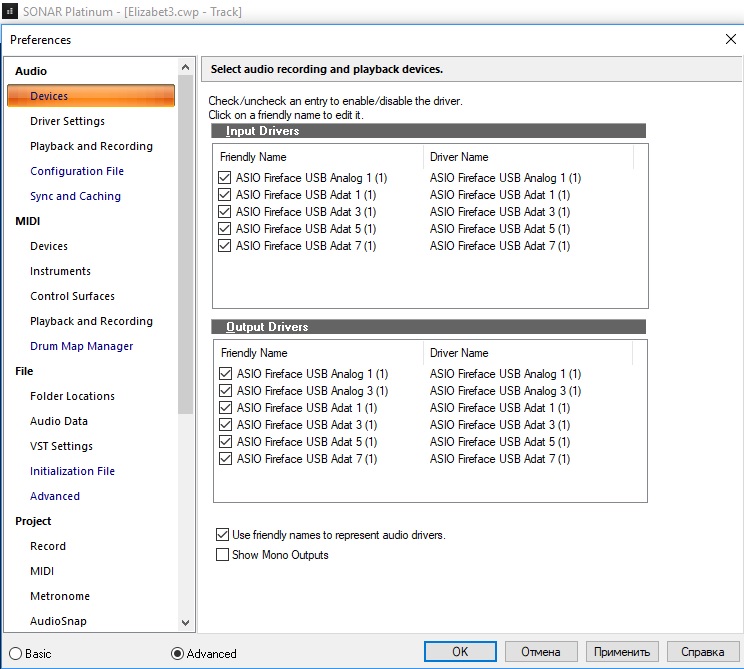Open Audio Playback and Recording page
This screenshot has width=744, height=669.
[x=91, y=146]
